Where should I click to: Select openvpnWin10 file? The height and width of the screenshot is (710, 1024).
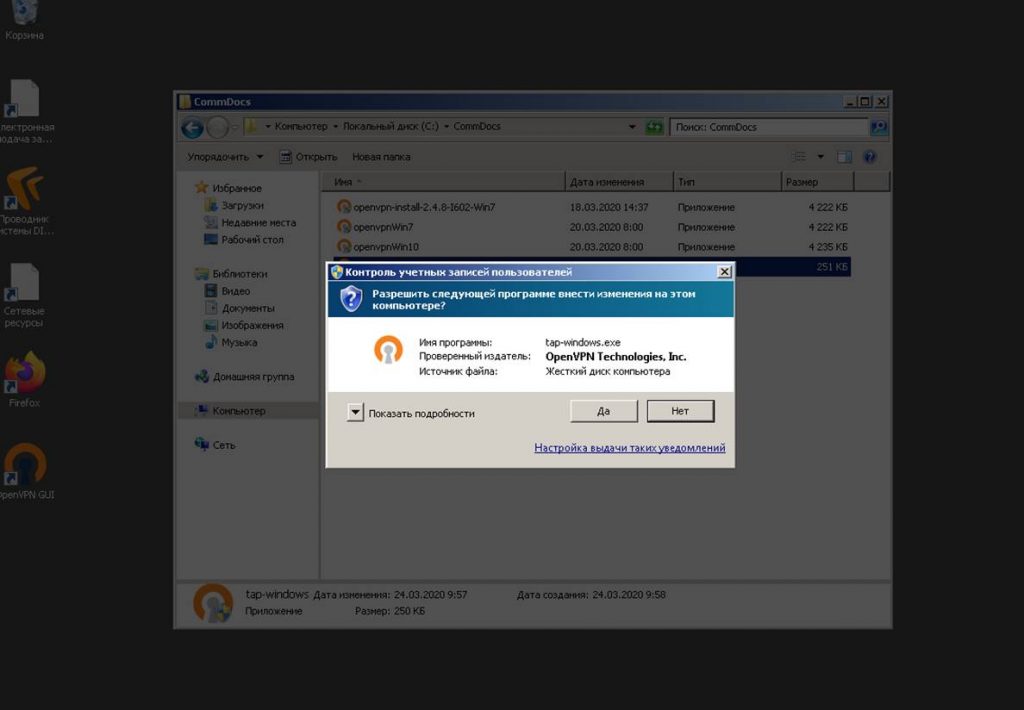[x=592, y=247]
